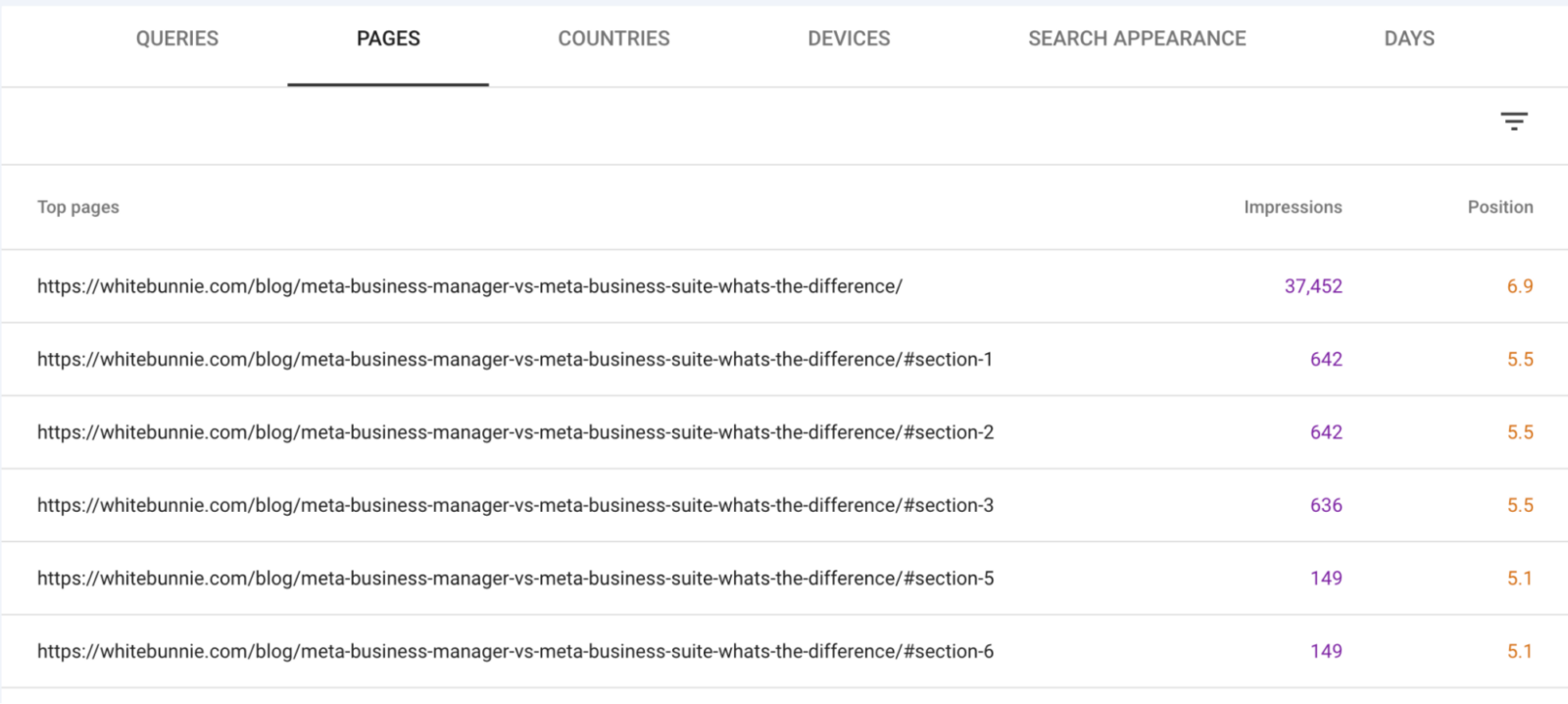Switch to the Devices tab
Image resolution: width=1568 pixels, height=704 pixels.
coord(849,38)
